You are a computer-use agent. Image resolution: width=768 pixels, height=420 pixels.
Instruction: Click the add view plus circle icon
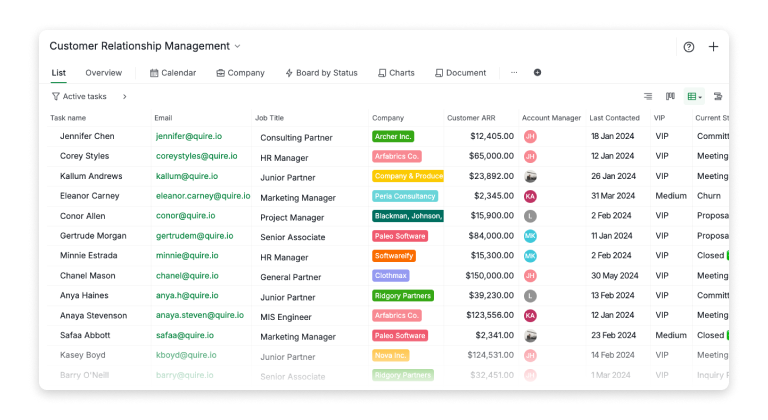pyautogui.click(x=537, y=73)
